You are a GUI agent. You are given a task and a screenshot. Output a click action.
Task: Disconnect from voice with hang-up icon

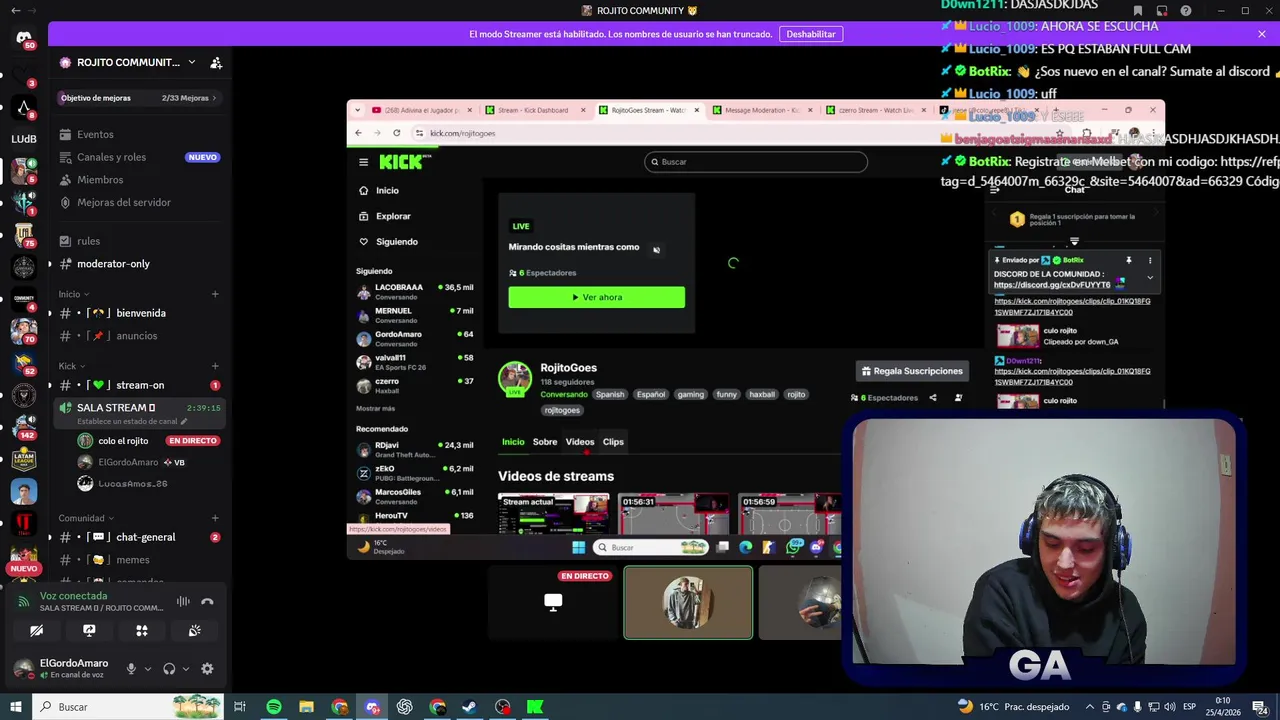pos(207,601)
